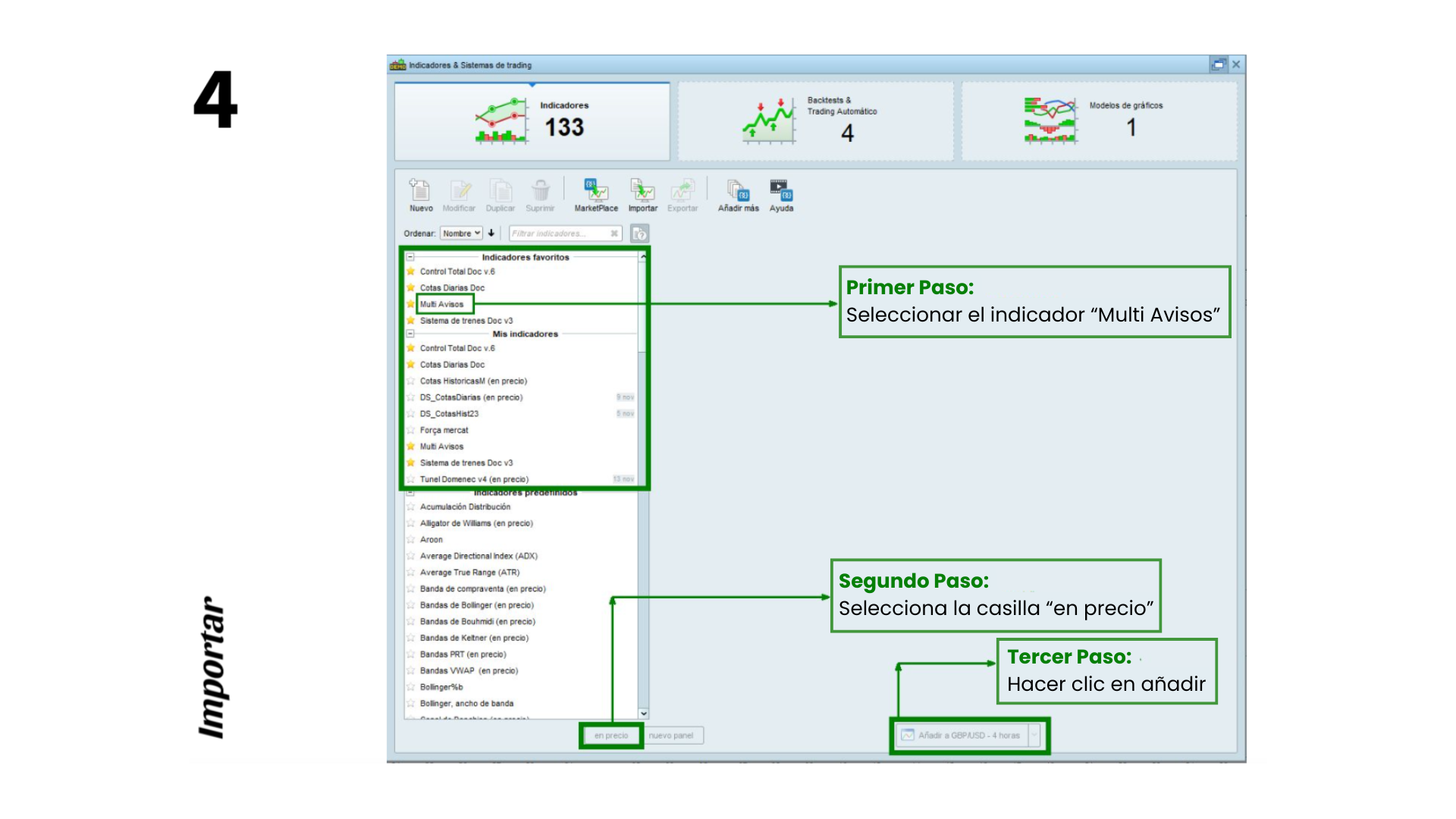The image size is (1456, 819).
Task: Clear the indicator filter with X icon
Action: (614, 234)
